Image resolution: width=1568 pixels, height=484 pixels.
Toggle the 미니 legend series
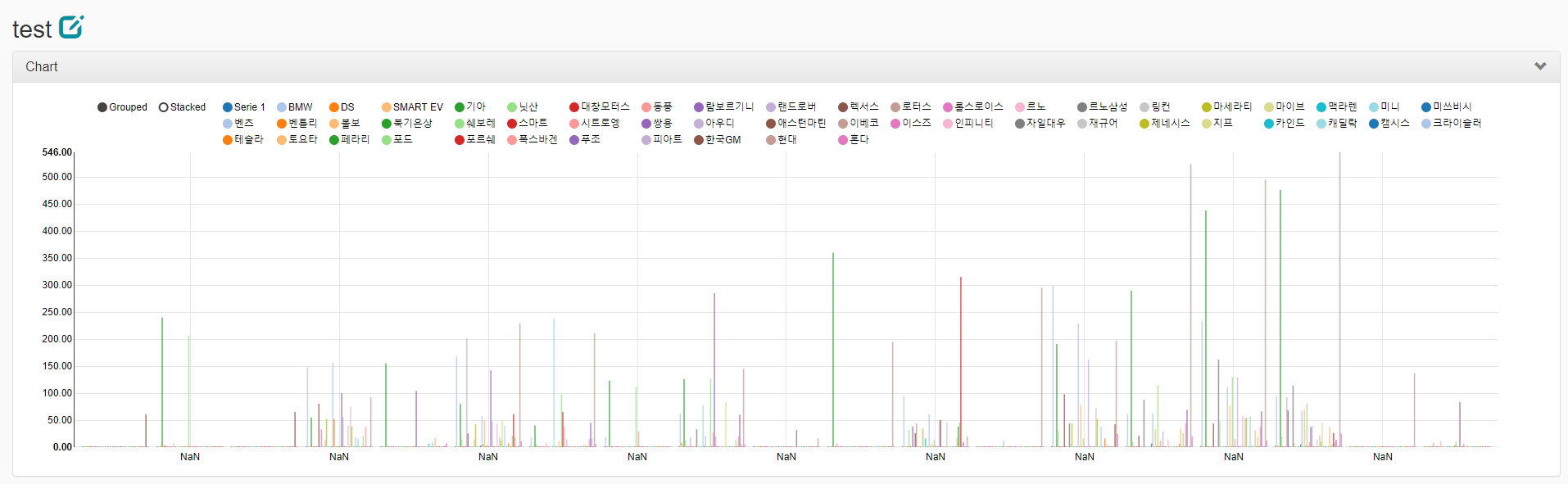pos(1384,107)
